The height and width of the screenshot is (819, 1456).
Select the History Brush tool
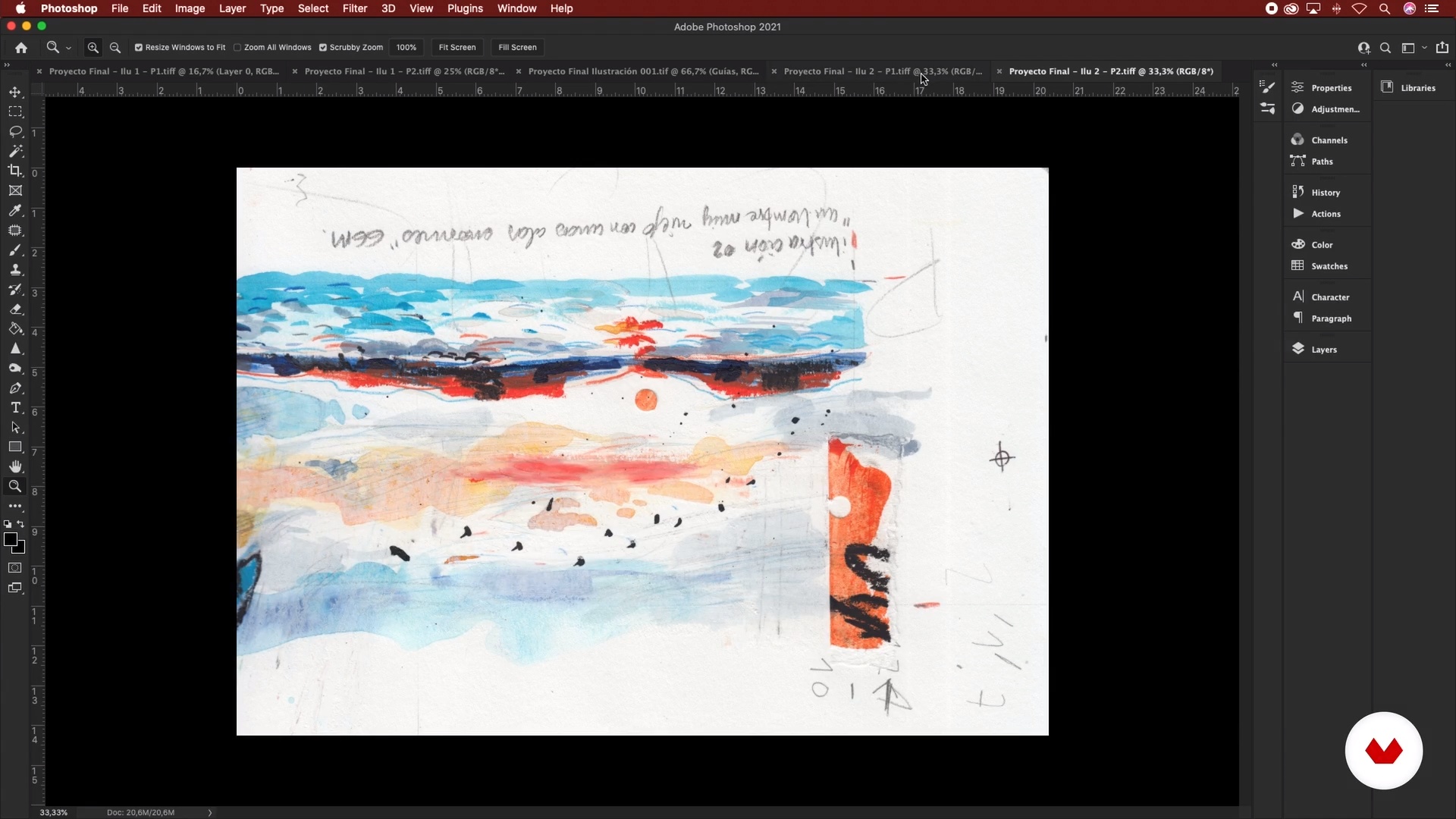coord(15,290)
